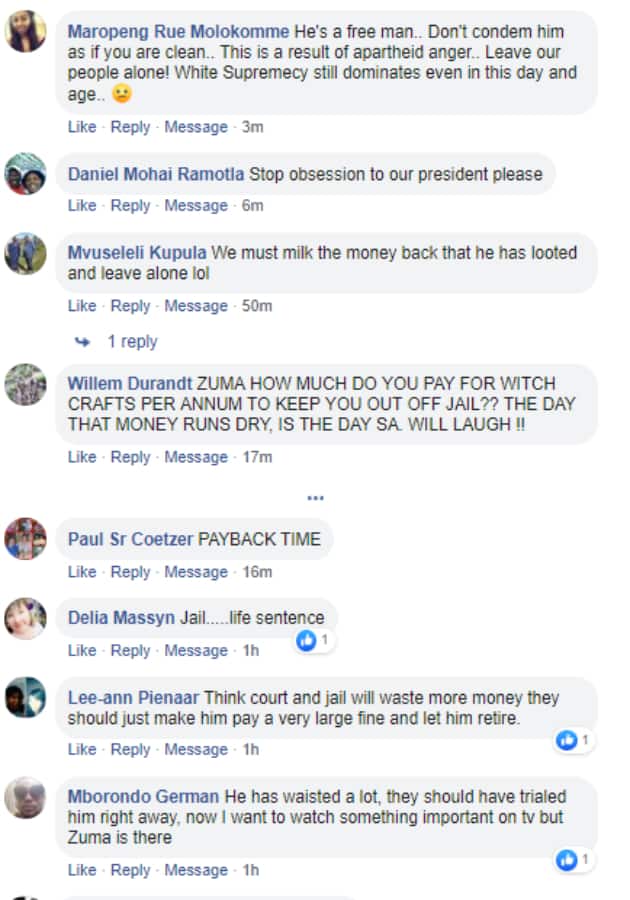The height and width of the screenshot is (900, 630).
Task: Click the 50m timestamp on Kupula's comment
Action: [256, 306]
